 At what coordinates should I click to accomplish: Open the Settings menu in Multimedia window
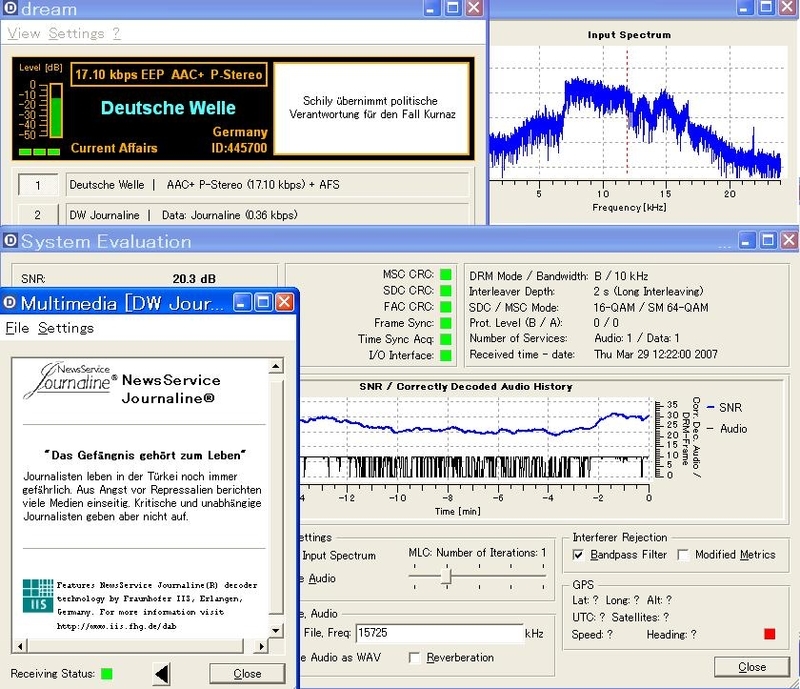coord(66,328)
